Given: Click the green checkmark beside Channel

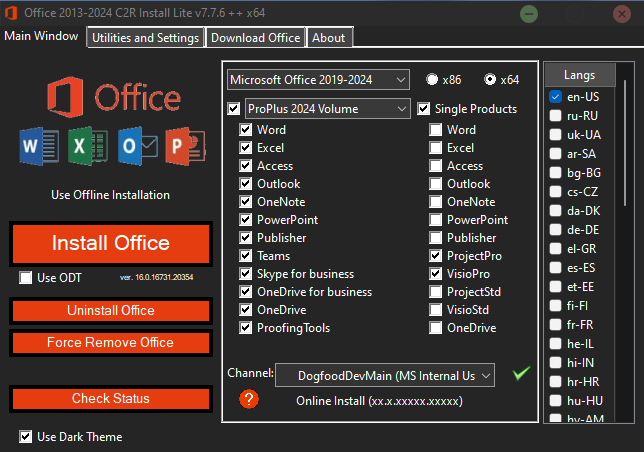Looking at the screenshot, I should 519,373.
